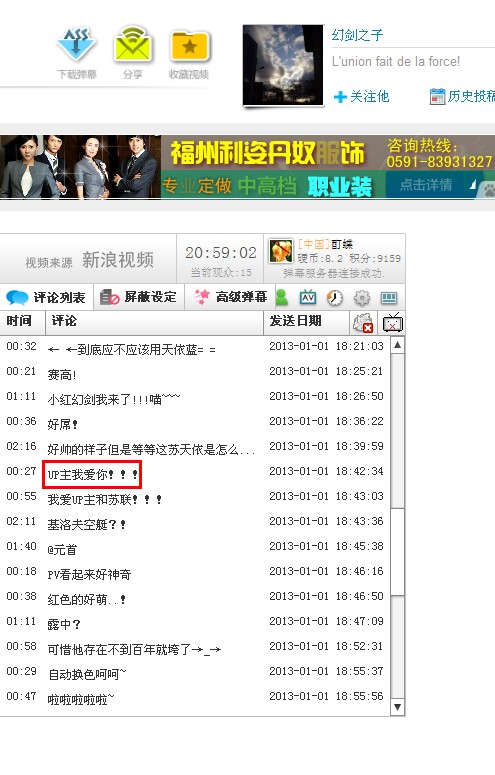
Task: Click the scrollbar down arrow in comment list
Action: tap(397, 707)
